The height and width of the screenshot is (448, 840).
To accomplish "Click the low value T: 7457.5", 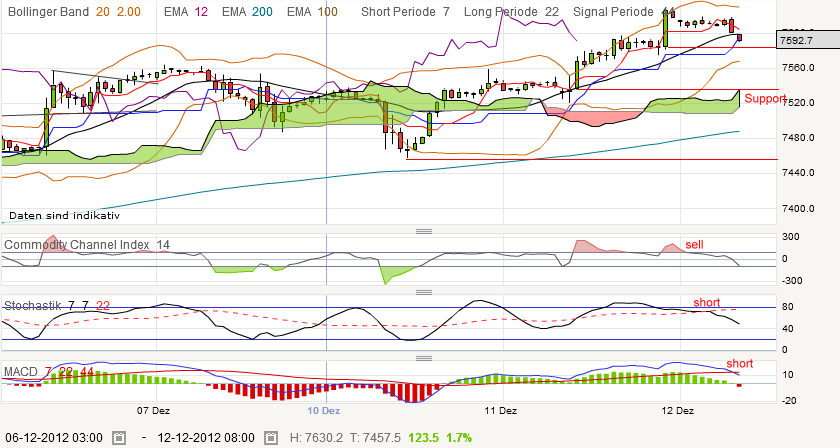I will pyautogui.click(x=375, y=438).
